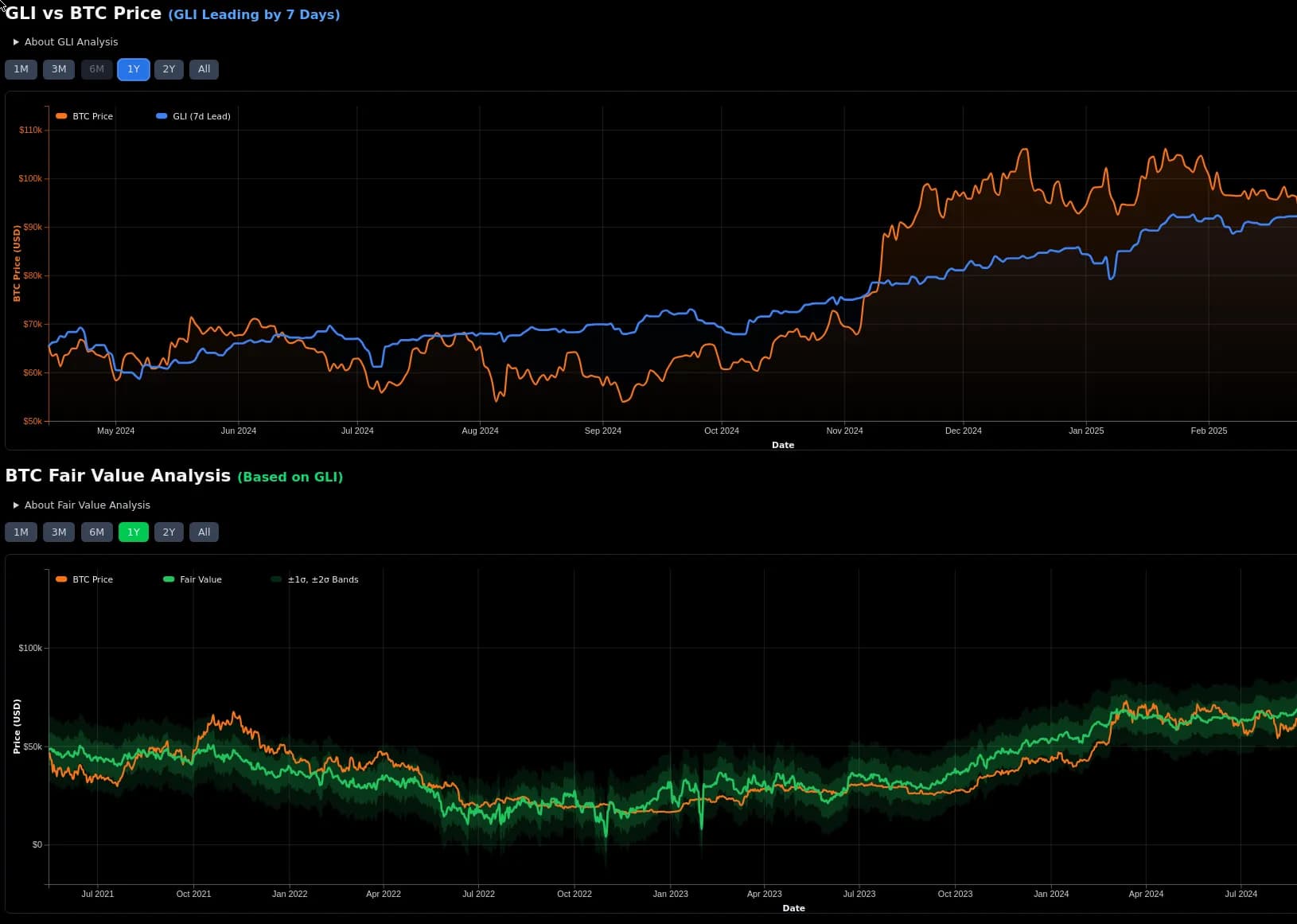Select 3M range on GLI vs BTC chart

tap(59, 69)
